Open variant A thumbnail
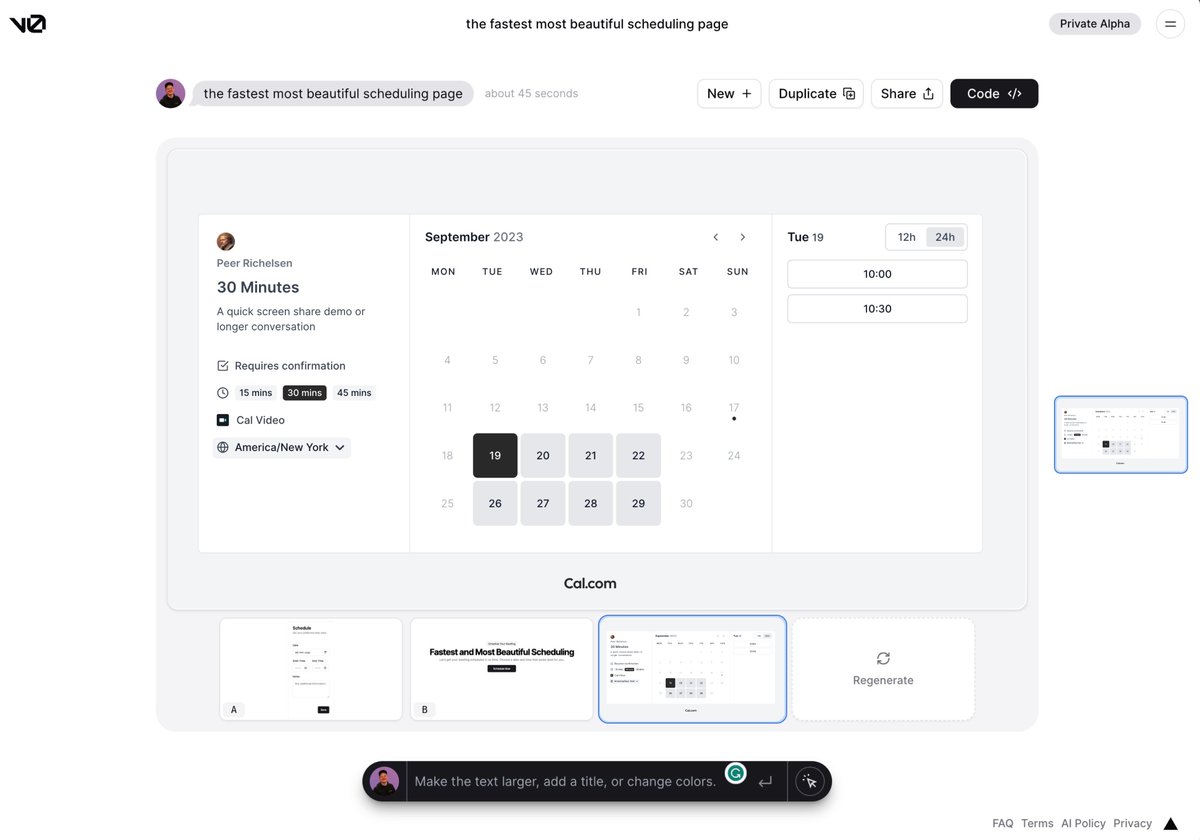This screenshot has height=840, width=1200. tap(311, 669)
